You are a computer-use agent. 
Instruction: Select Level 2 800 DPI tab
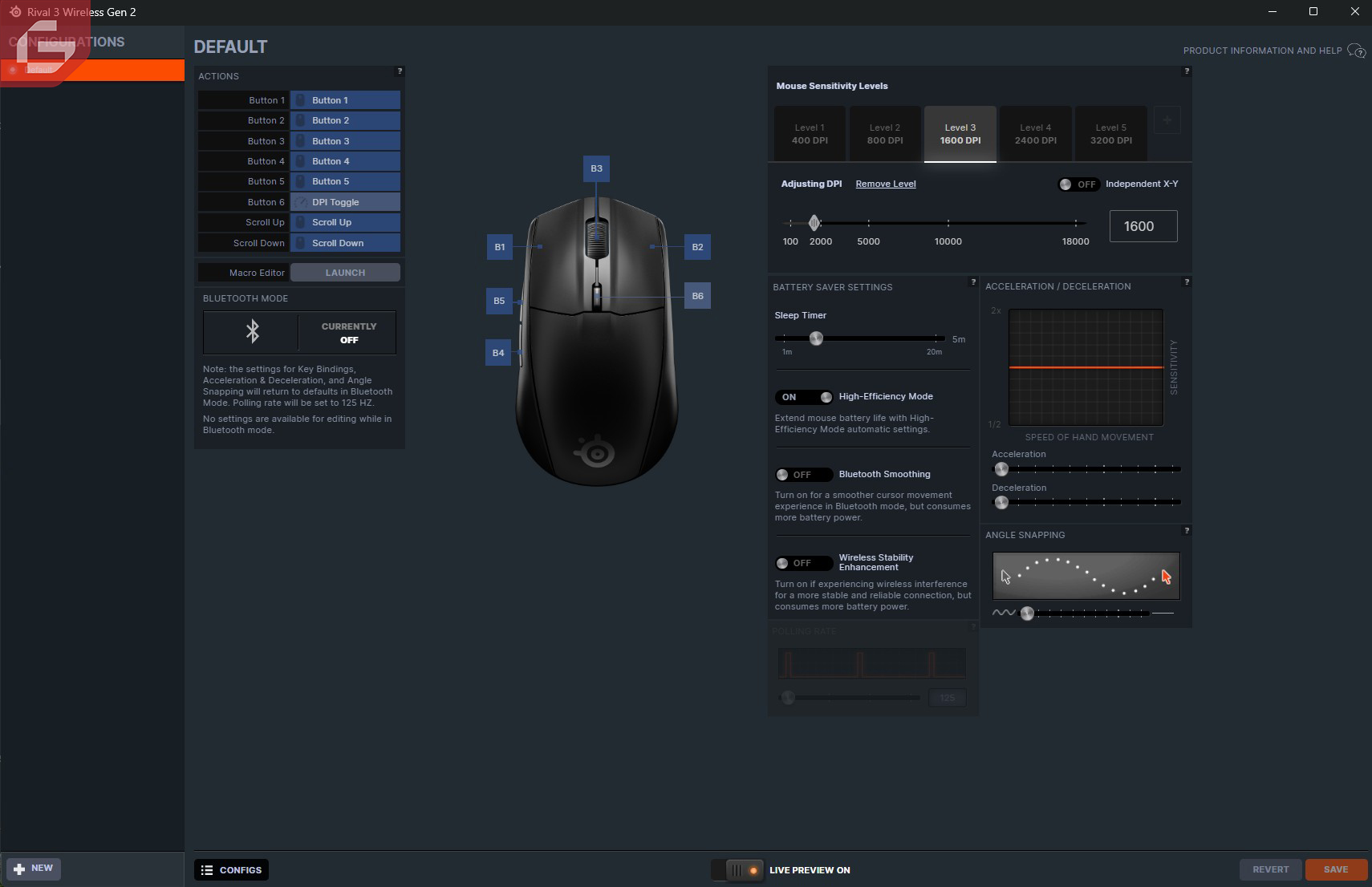[885, 134]
